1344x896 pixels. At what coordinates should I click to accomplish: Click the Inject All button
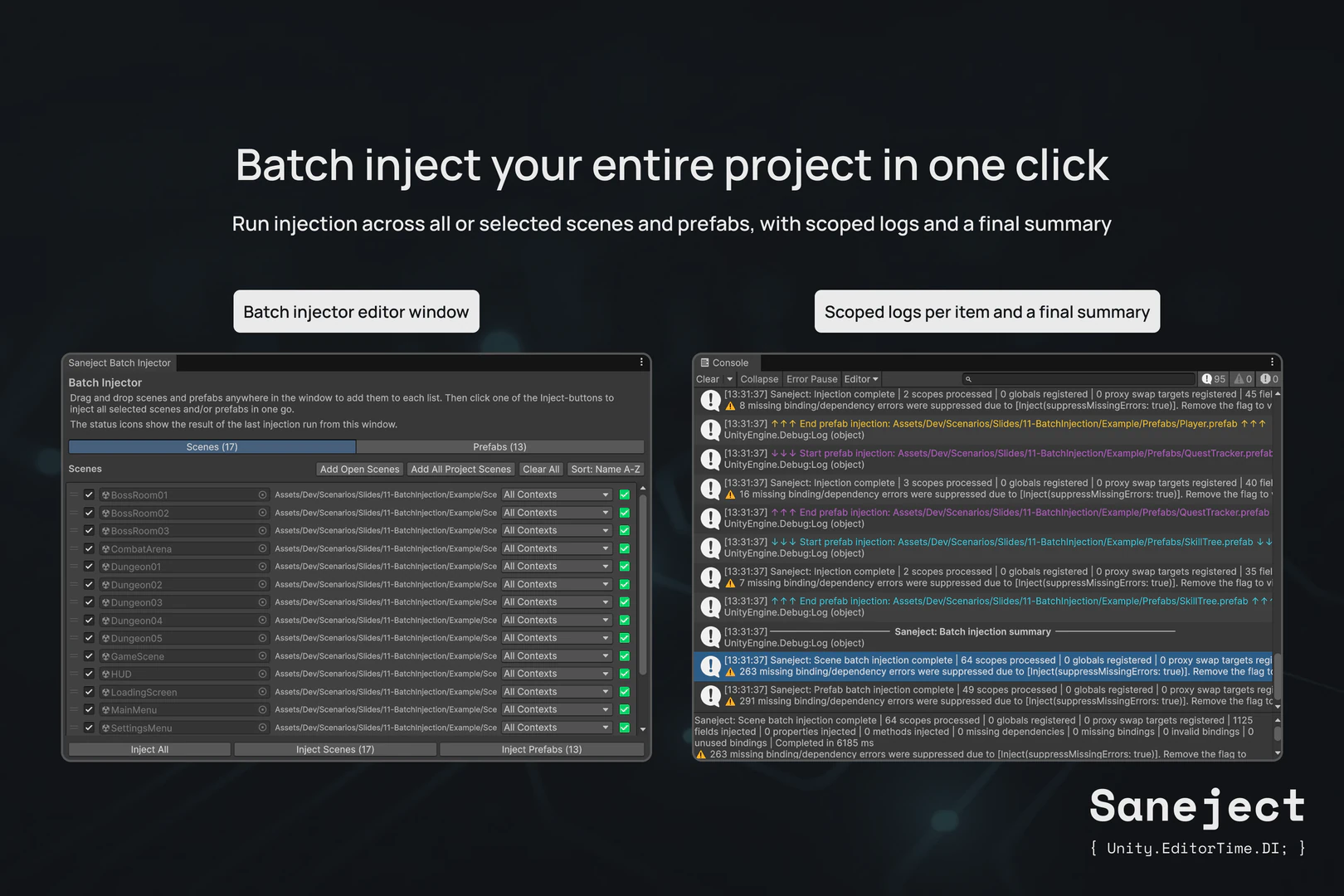pos(149,749)
